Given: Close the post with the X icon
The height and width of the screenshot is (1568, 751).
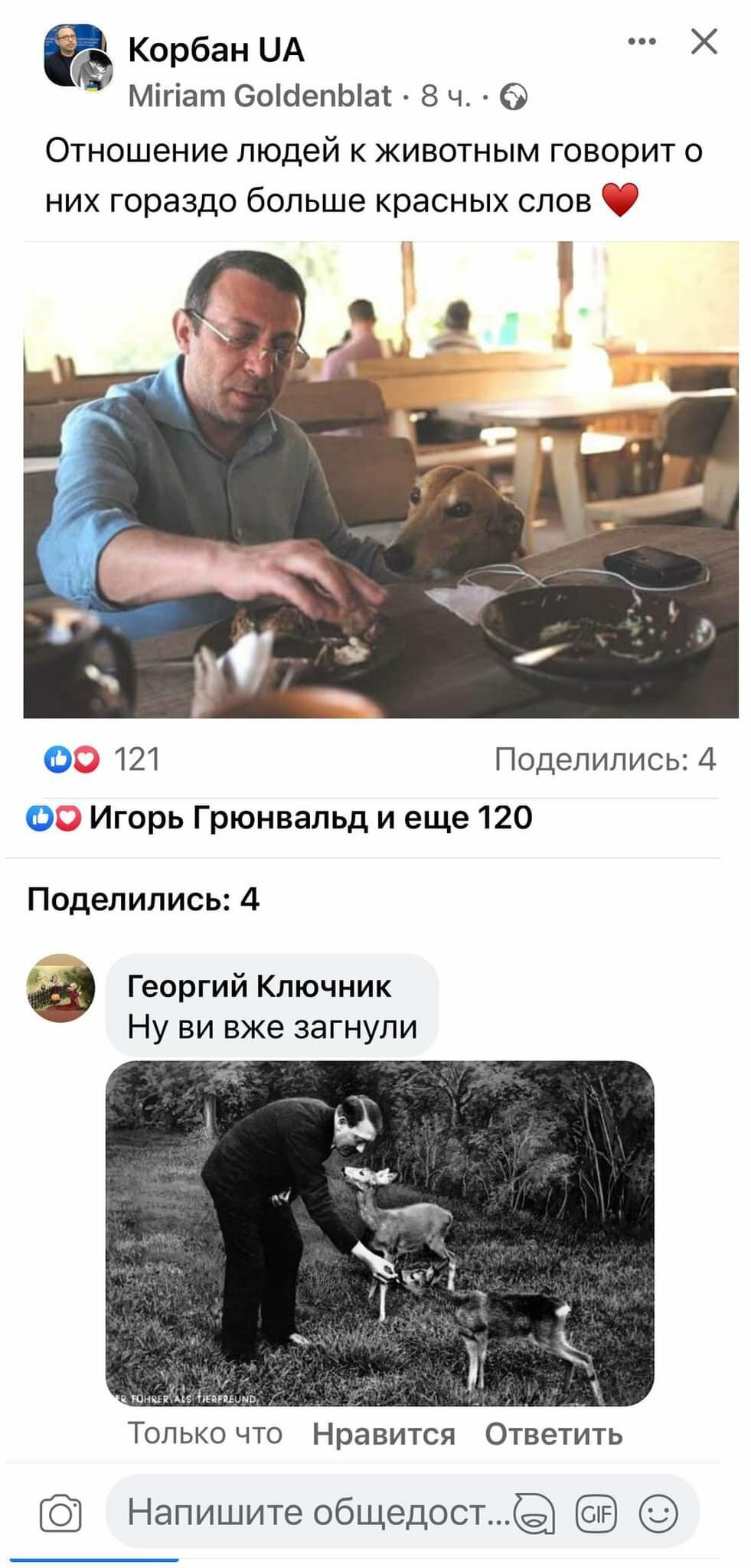Looking at the screenshot, I should (x=704, y=41).
